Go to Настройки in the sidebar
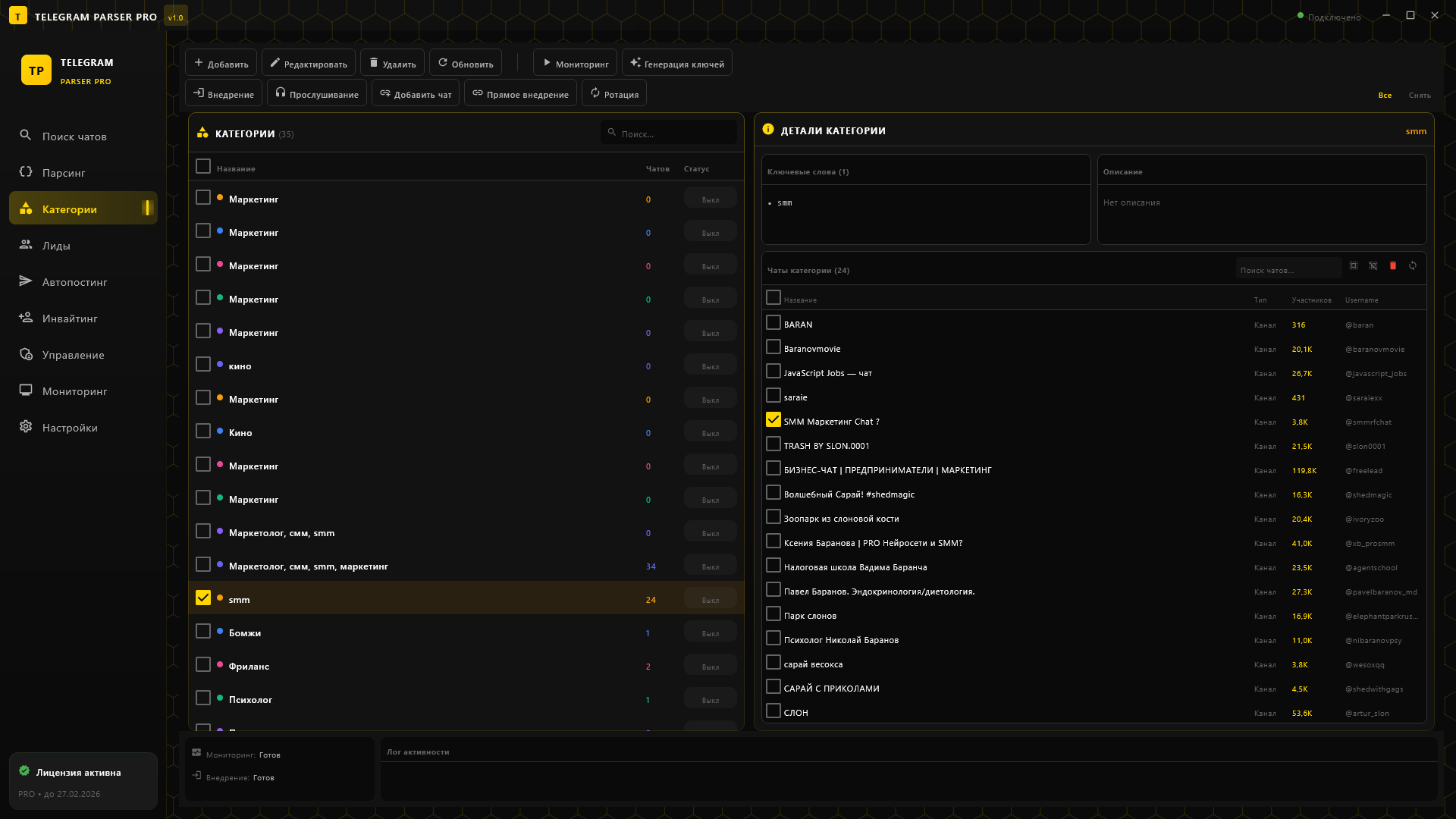 (x=70, y=428)
